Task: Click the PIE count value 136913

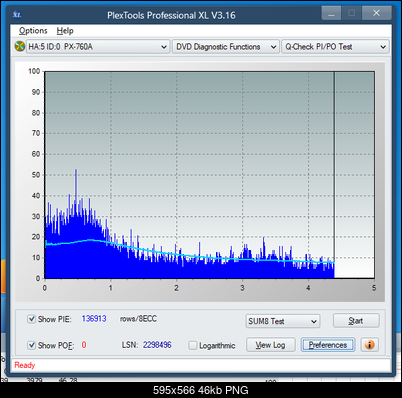Action: pyautogui.click(x=94, y=319)
